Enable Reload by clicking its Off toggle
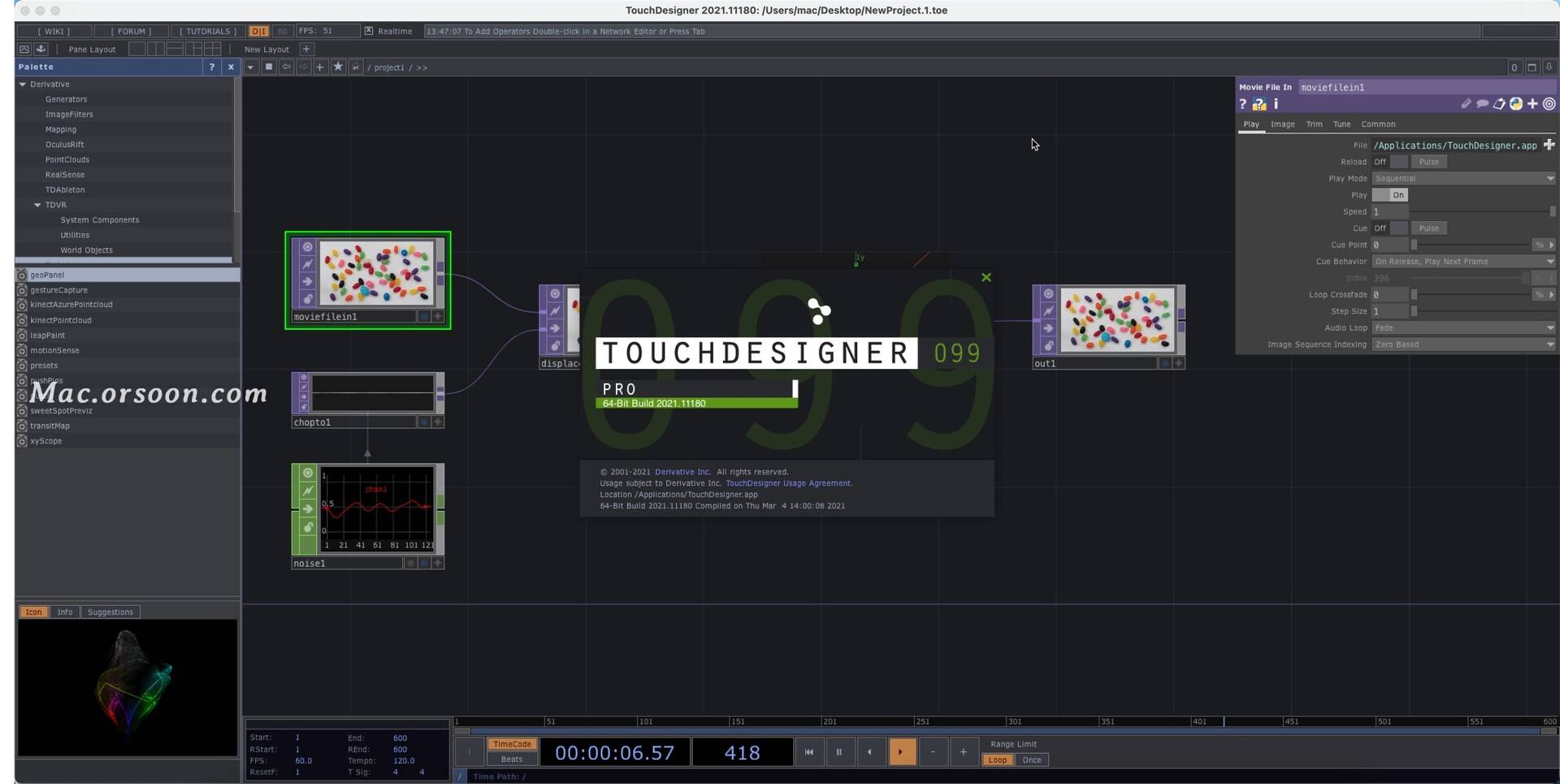Image resolution: width=1560 pixels, height=784 pixels. click(x=1397, y=162)
